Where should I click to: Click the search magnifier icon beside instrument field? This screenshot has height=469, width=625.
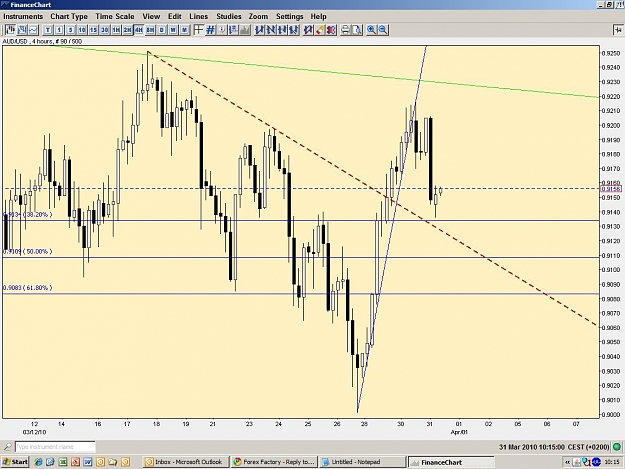tap(8, 447)
